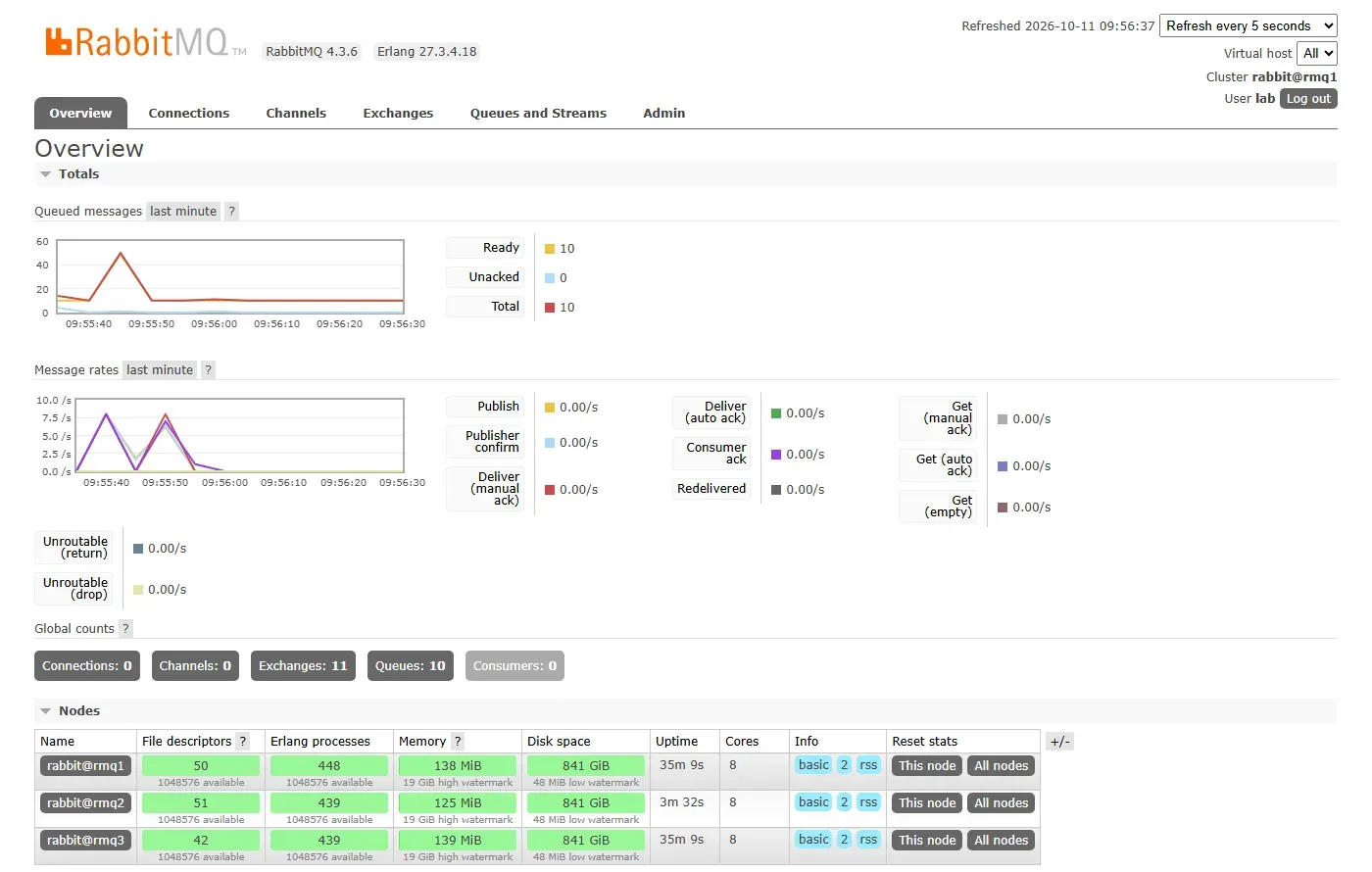The width and height of the screenshot is (1372, 872).
Task: Reset stats on This node for rabbit@rmq1
Action: click(x=927, y=766)
